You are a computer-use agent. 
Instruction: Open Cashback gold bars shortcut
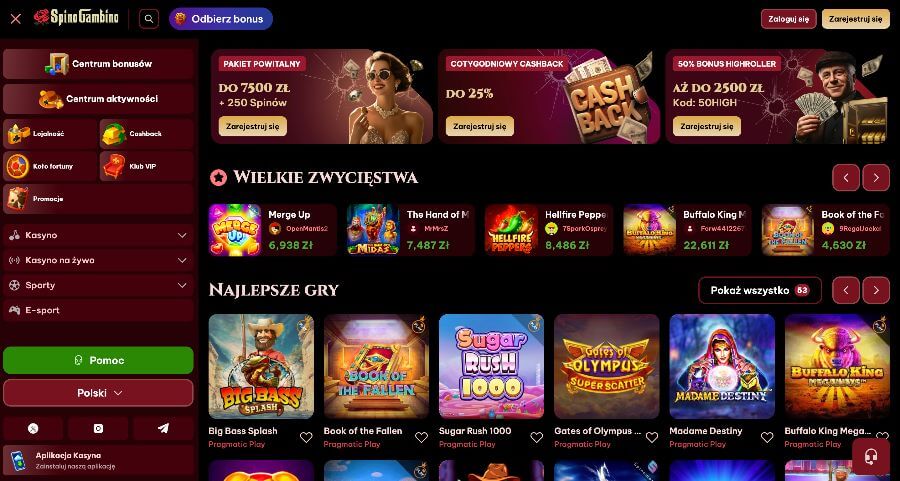tap(147, 134)
